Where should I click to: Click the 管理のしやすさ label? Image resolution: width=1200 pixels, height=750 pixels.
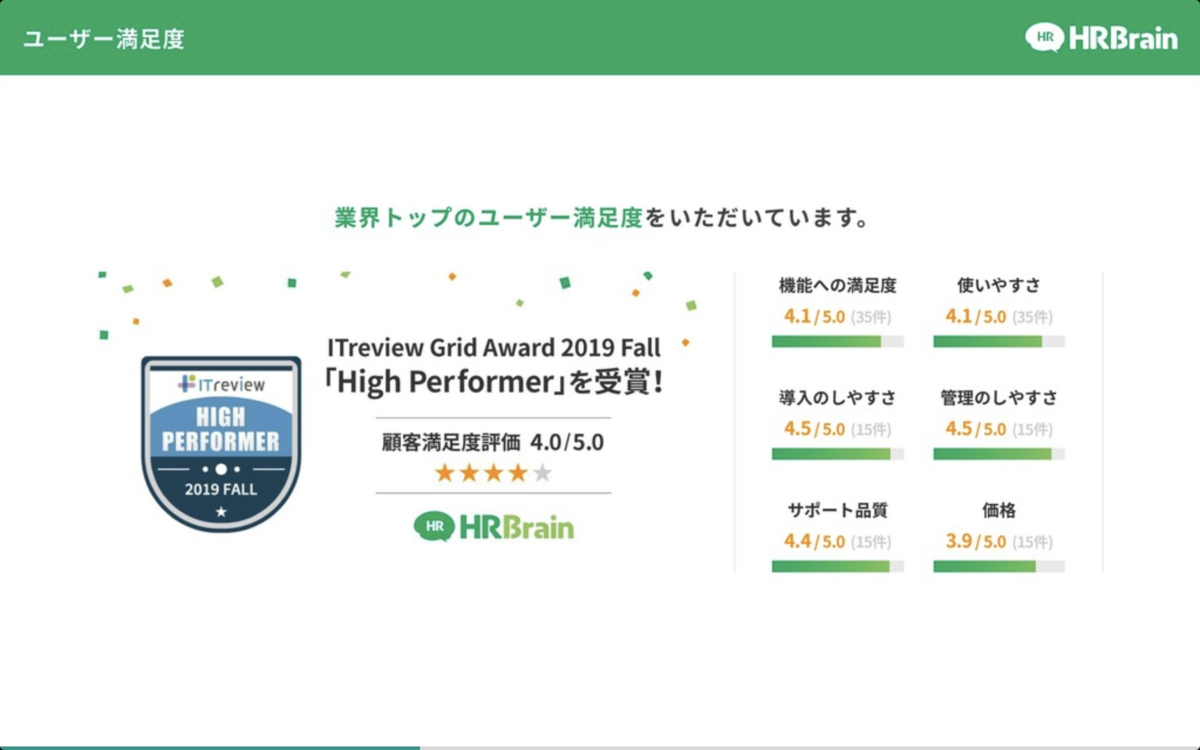999,398
